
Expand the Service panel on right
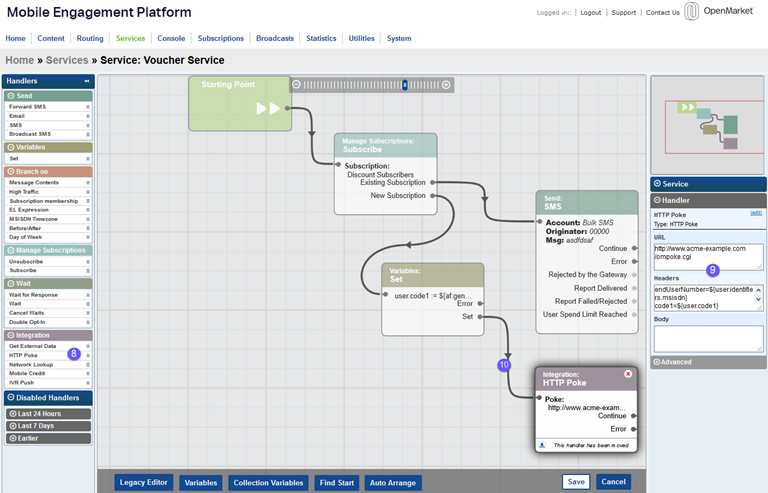pos(657,184)
